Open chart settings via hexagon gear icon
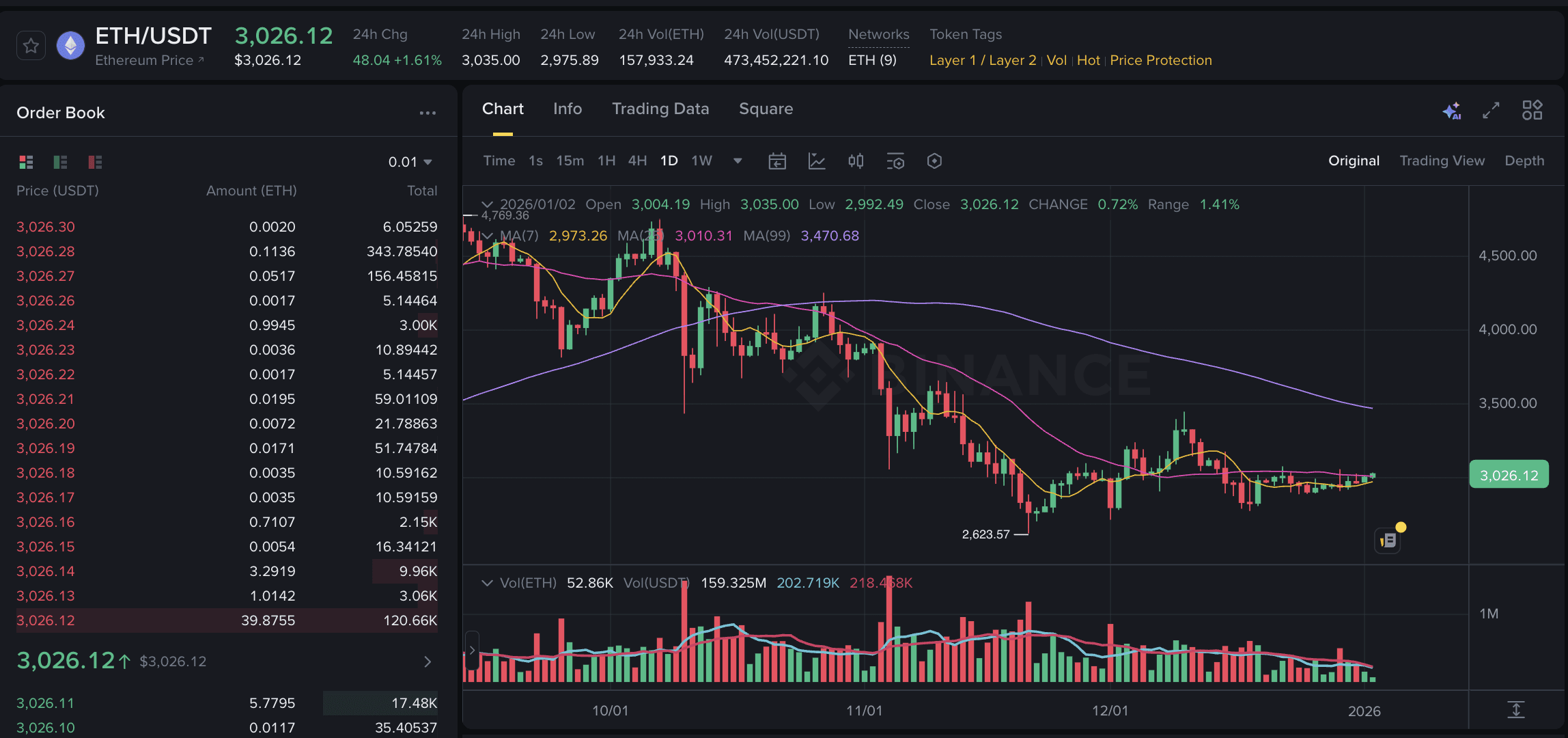The width and height of the screenshot is (1568, 738). (934, 161)
